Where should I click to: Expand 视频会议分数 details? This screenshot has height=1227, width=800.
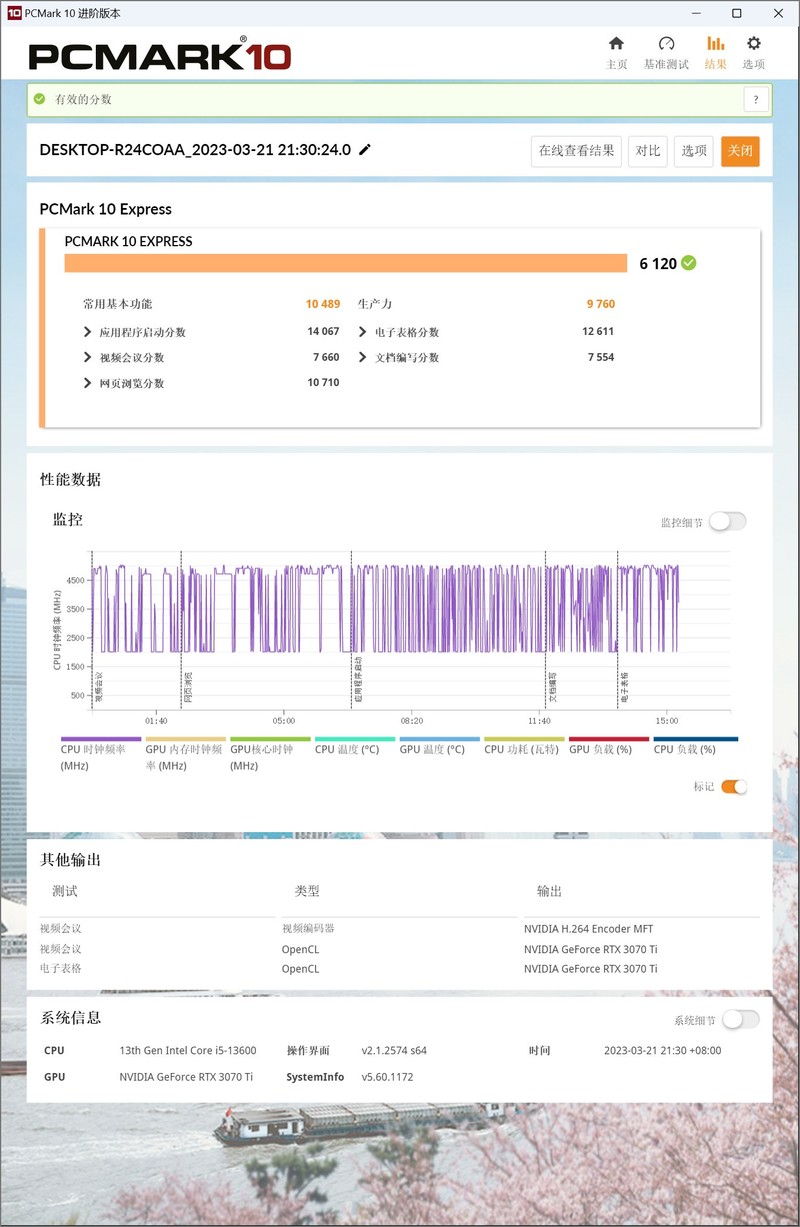click(x=86, y=357)
